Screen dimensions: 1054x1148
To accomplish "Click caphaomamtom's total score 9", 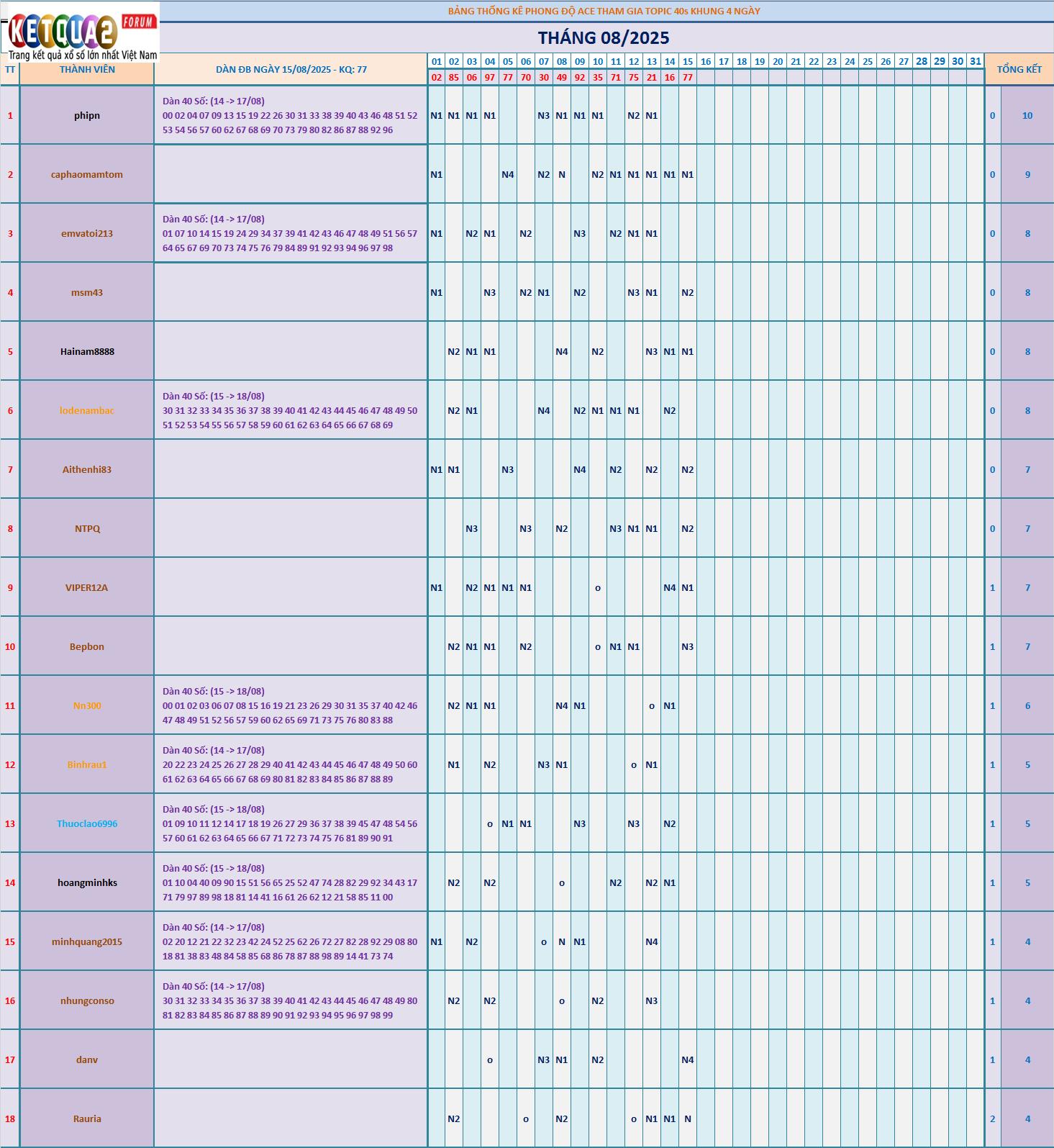I will point(1027,175).
